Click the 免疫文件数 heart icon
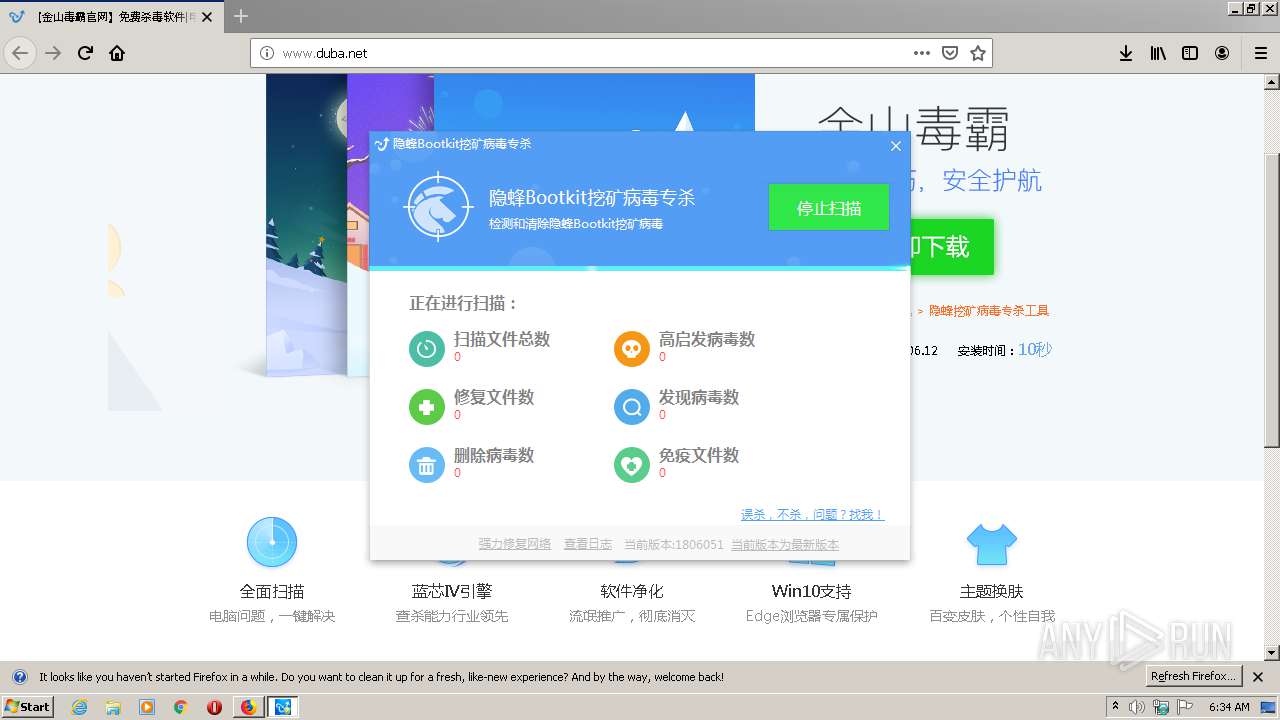 [631, 465]
